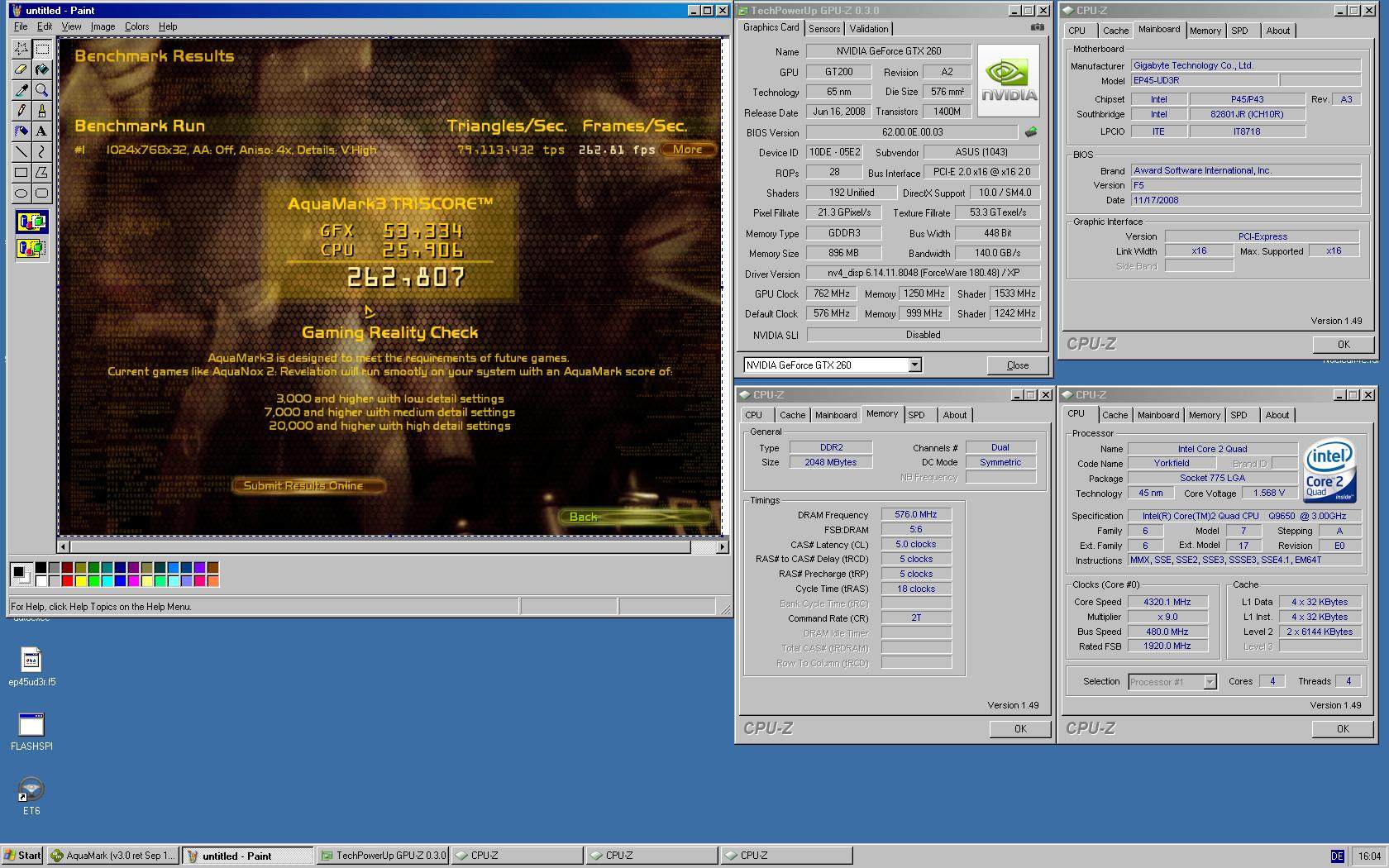Viewport: 1389px width, 868px height.
Task: Open the Colors menu in Paint
Action: pyautogui.click(x=136, y=26)
